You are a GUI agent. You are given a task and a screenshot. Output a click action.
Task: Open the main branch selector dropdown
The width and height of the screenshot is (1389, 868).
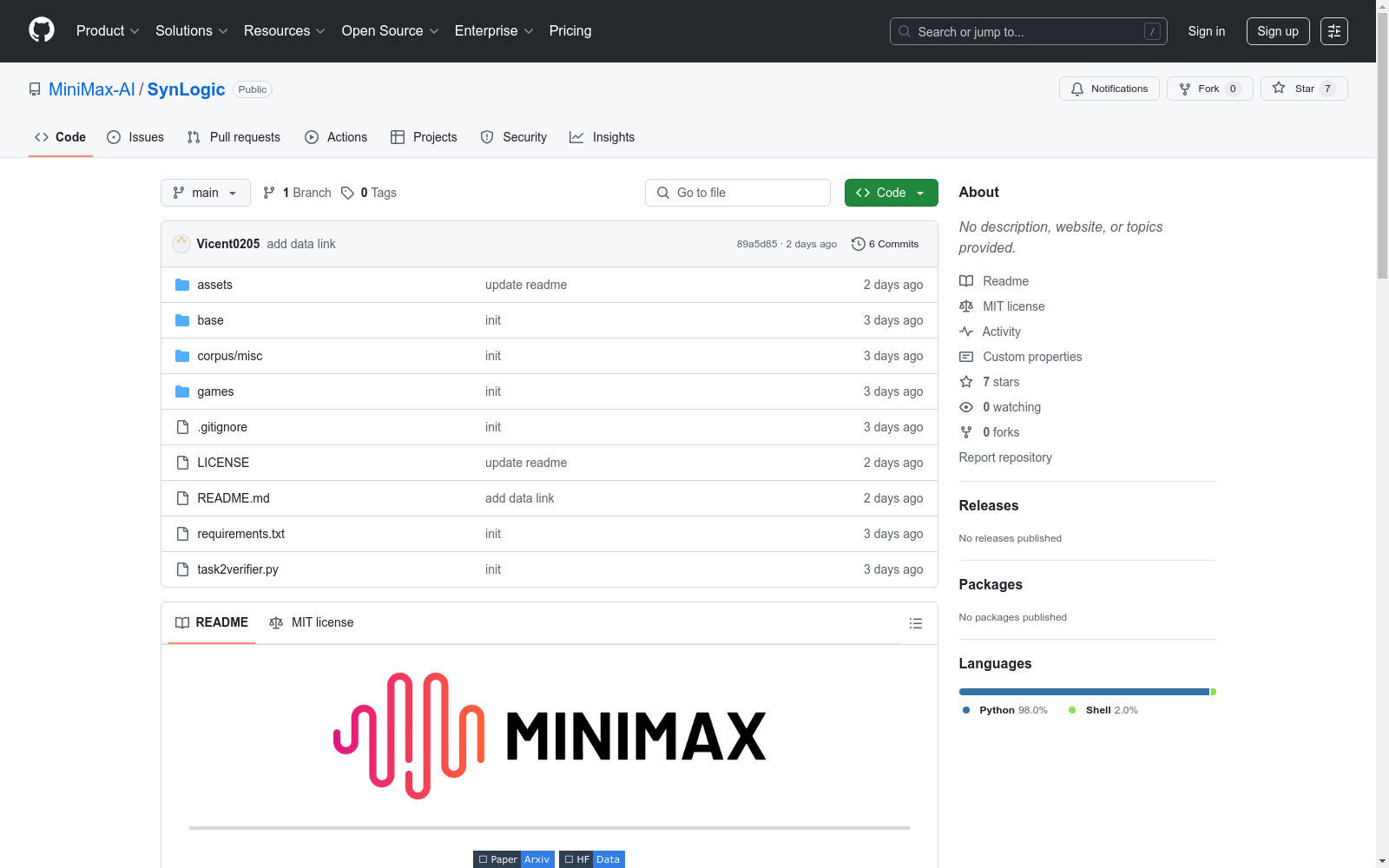pyautogui.click(x=206, y=193)
